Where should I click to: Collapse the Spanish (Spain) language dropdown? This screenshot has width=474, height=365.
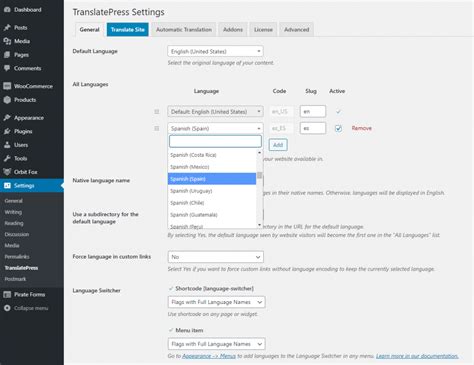(215, 128)
